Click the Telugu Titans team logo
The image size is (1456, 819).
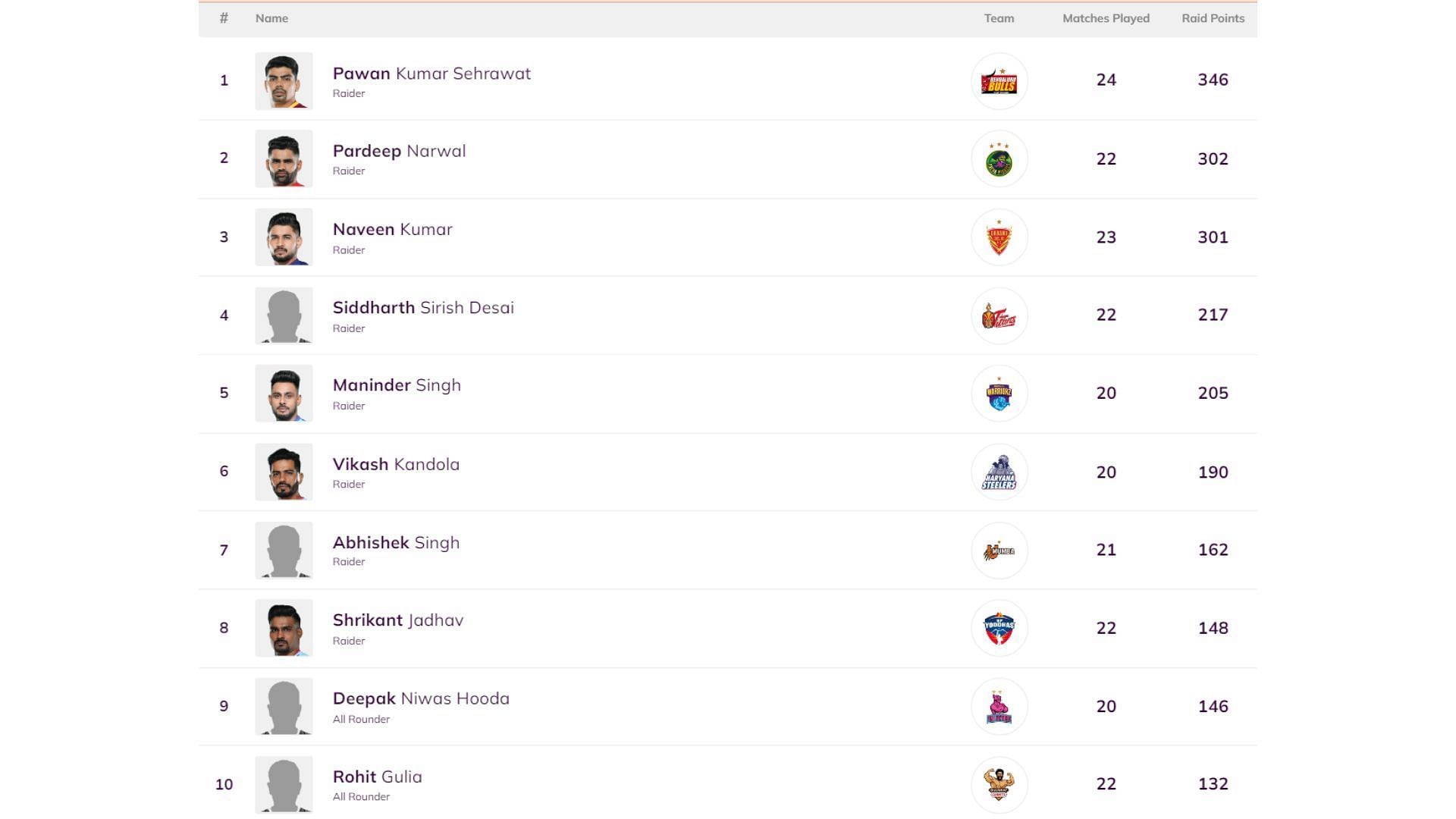pos(999,315)
